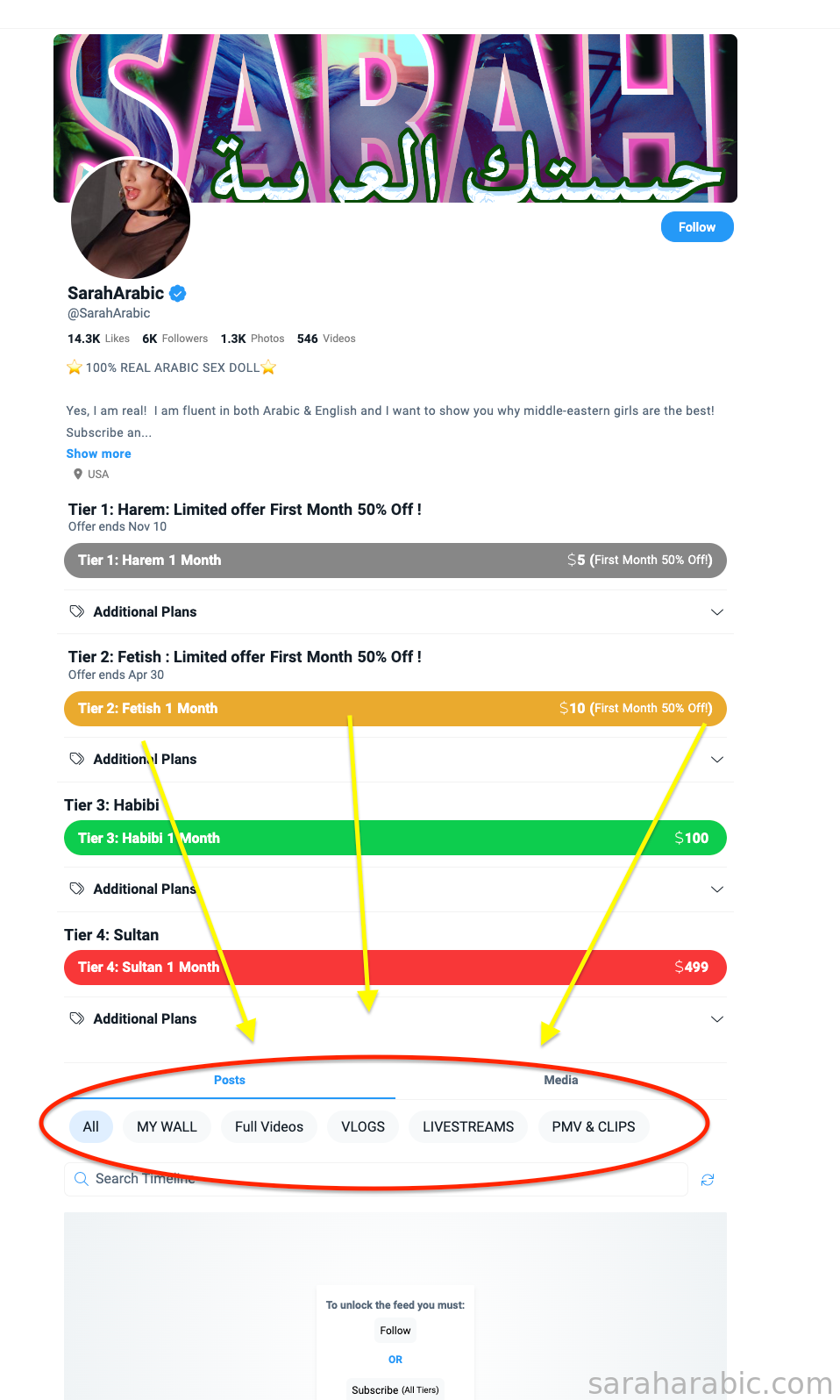Screen dimensions: 840x1400
Task: Click the location pin icon next to USA
Action: (78, 475)
